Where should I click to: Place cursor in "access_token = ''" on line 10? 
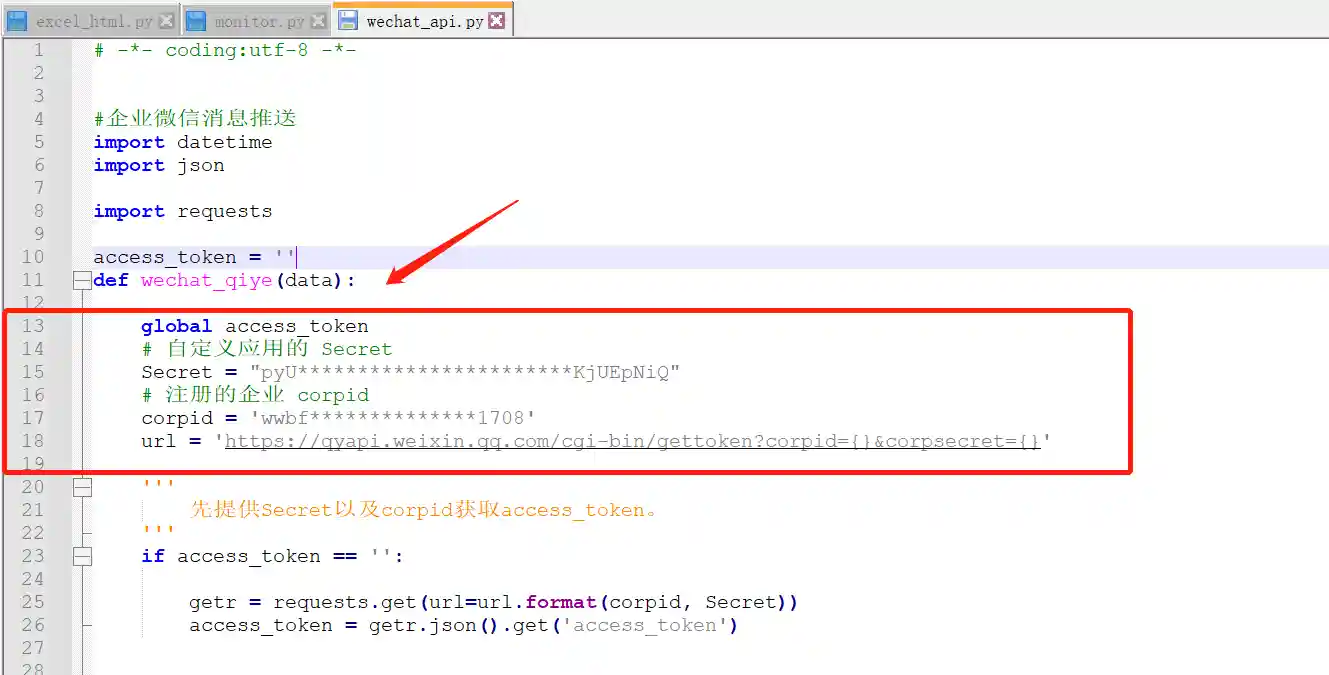(195, 257)
